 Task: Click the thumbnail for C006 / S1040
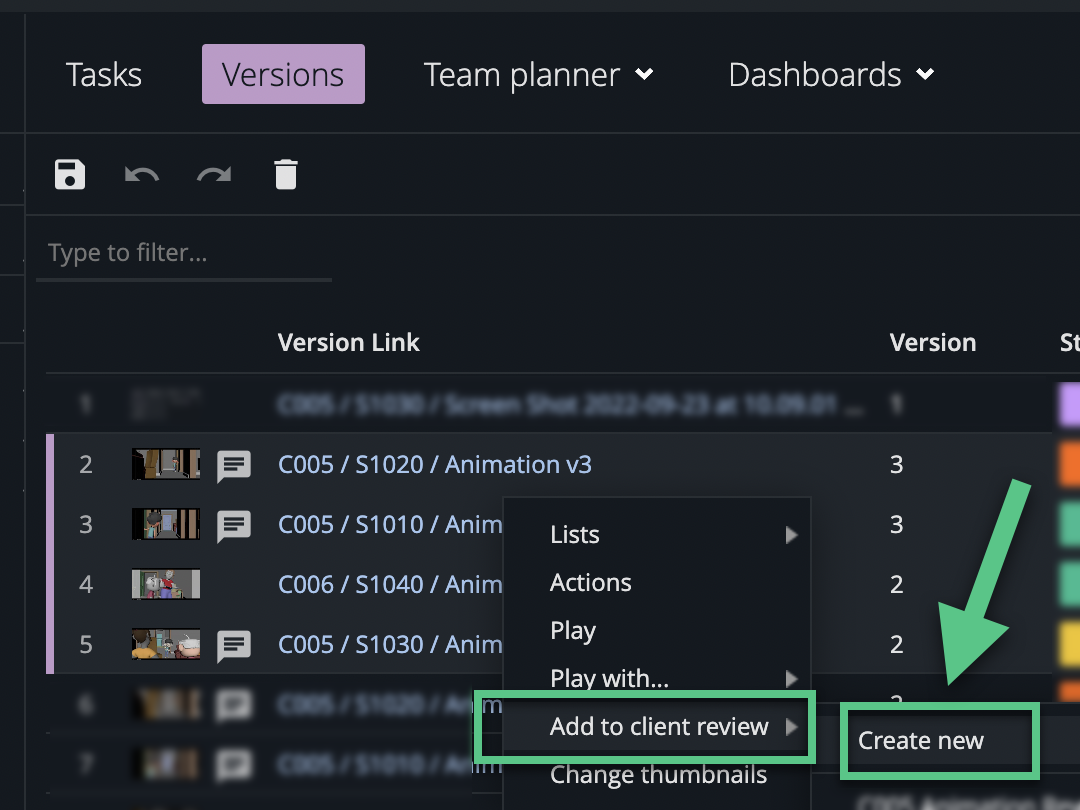pyautogui.click(x=166, y=584)
